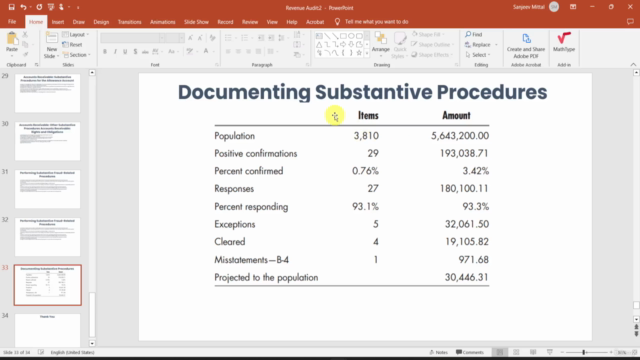Toggle Strikethrough formatting
Viewport: 640px width, 360px height.
click(x=145, y=51)
